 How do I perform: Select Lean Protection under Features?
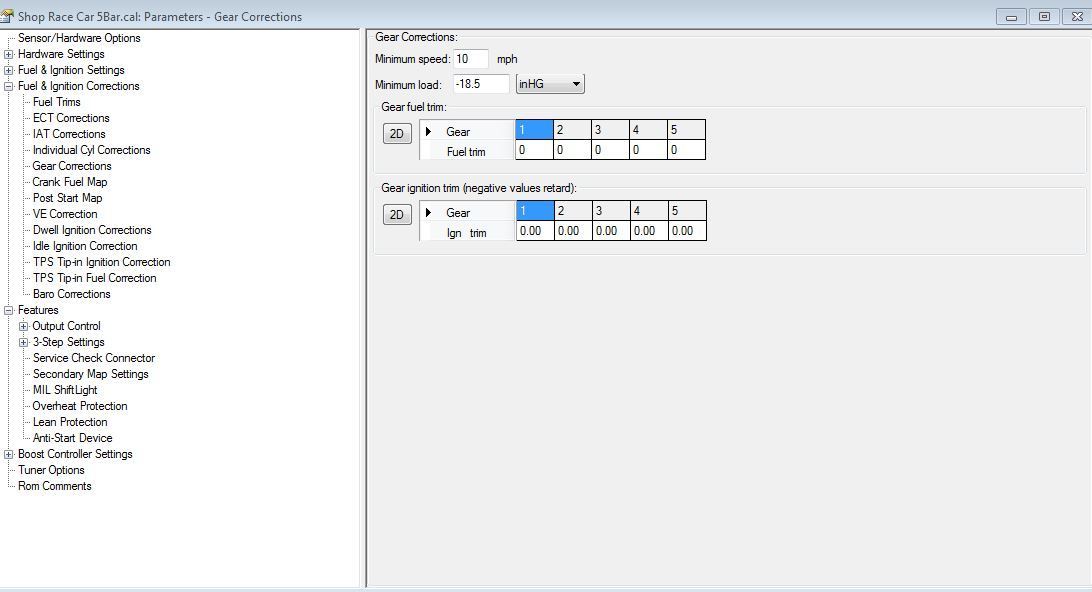pos(70,422)
